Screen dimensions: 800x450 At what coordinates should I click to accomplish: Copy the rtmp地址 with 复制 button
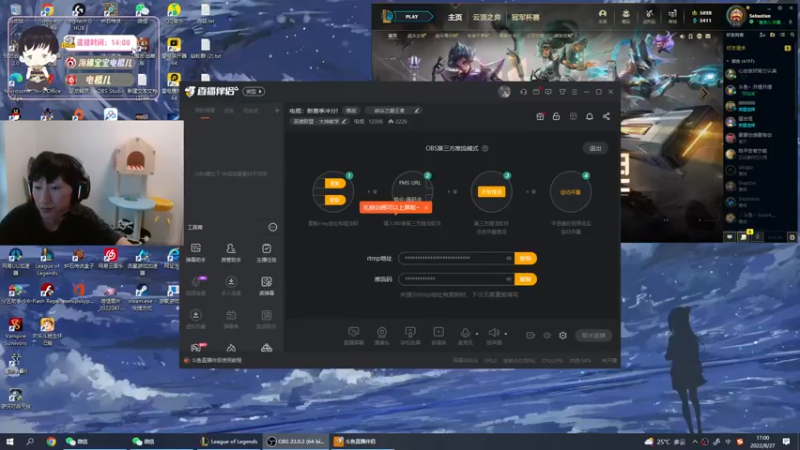(526, 258)
